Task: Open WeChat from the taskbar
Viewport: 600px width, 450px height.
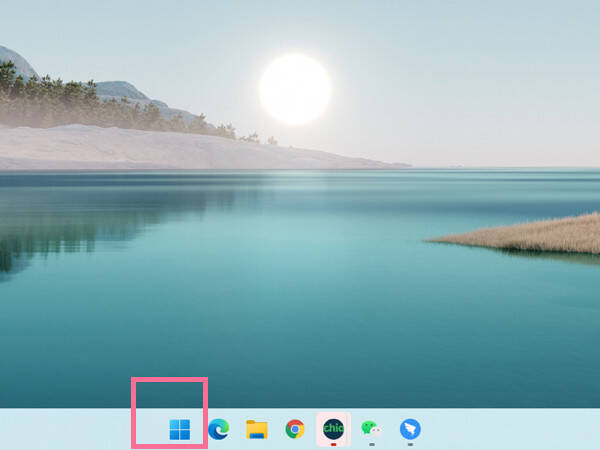Action: tap(371, 429)
